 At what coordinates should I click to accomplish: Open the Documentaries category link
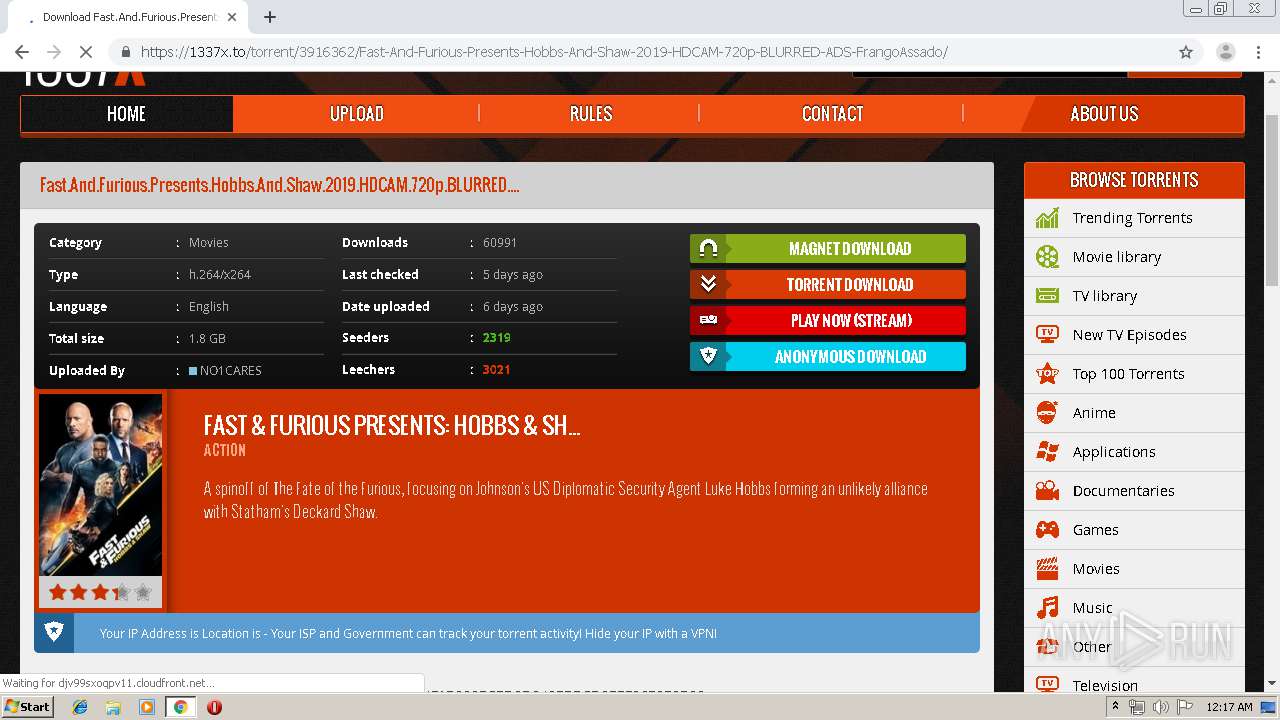tap(1123, 491)
